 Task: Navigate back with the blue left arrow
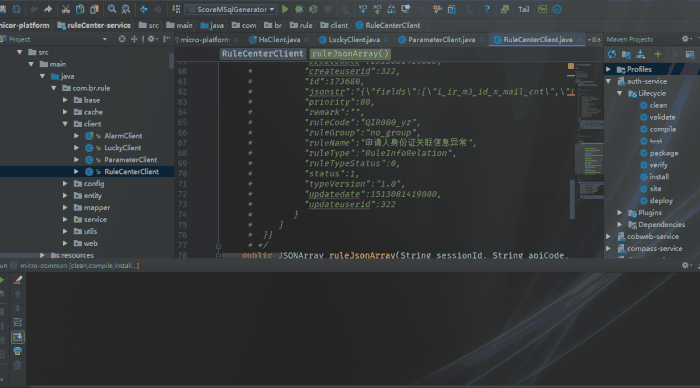(144, 9)
